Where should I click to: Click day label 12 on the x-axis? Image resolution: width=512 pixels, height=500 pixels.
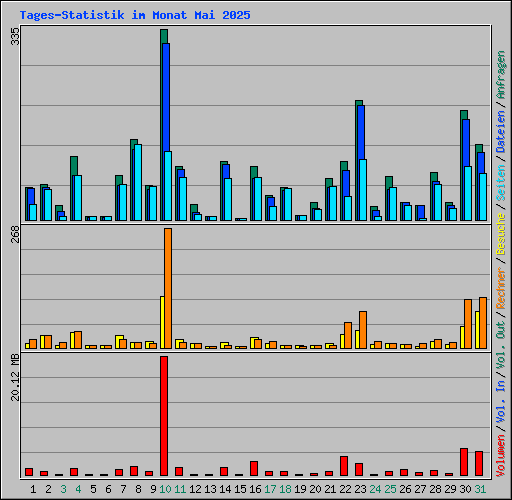coord(195,489)
